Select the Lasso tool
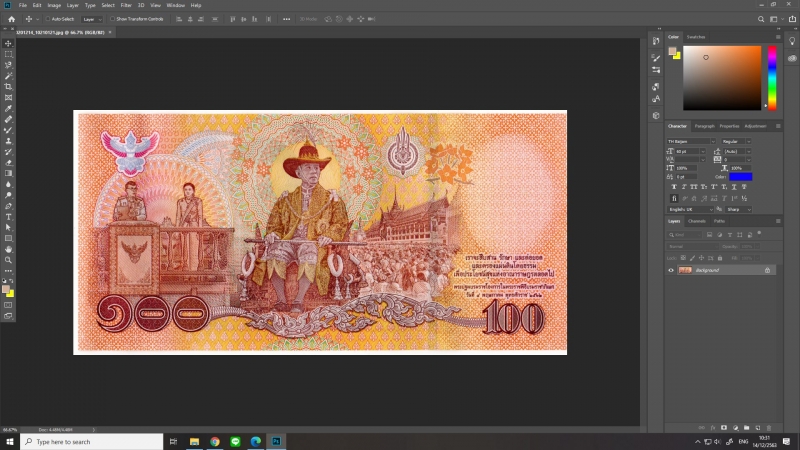 click(x=8, y=65)
